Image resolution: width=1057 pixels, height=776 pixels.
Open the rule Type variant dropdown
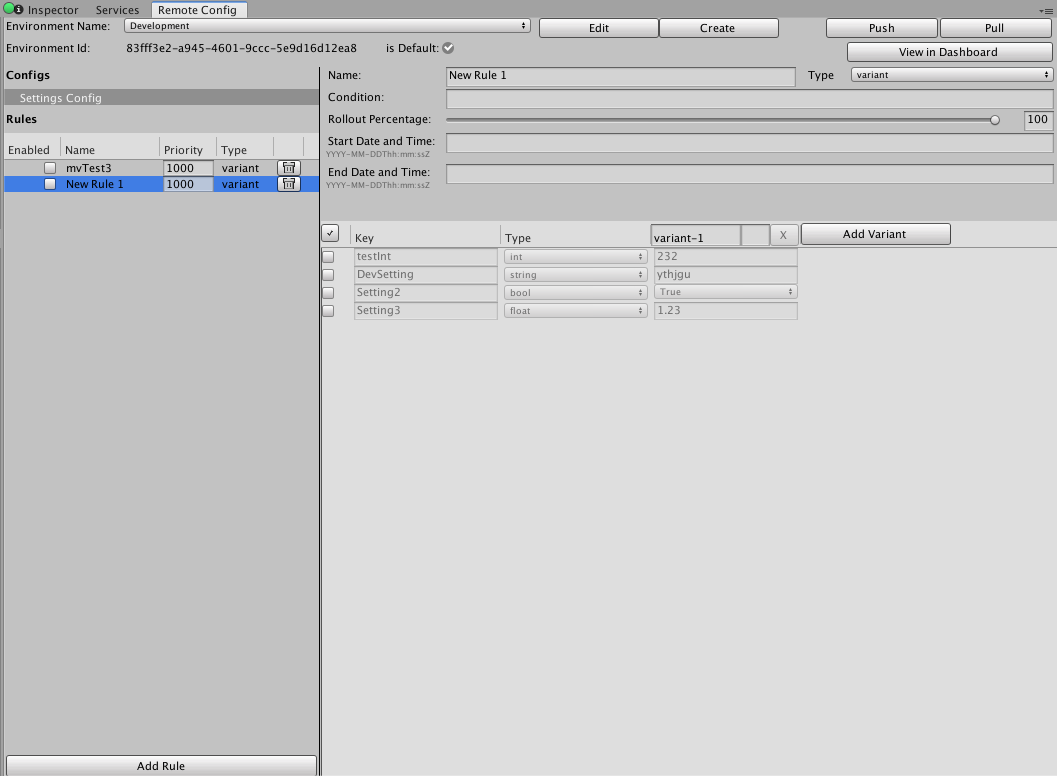[951, 75]
